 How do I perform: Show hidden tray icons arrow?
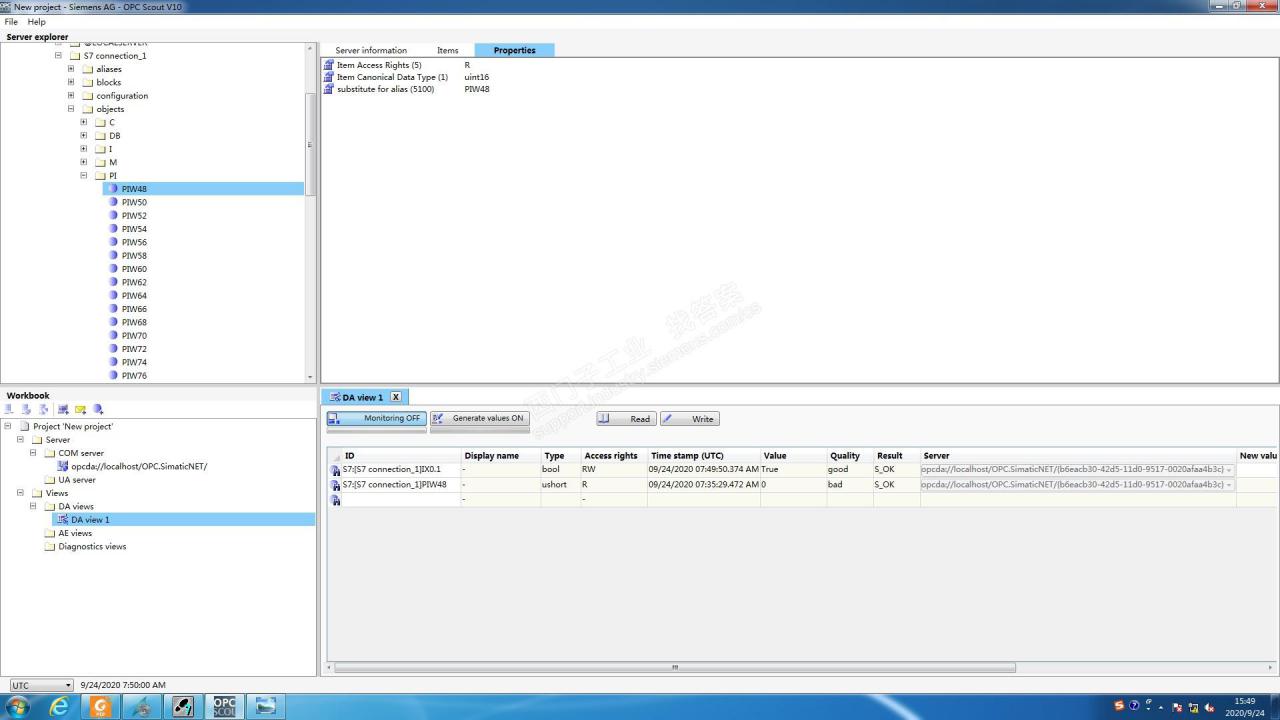point(1161,707)
